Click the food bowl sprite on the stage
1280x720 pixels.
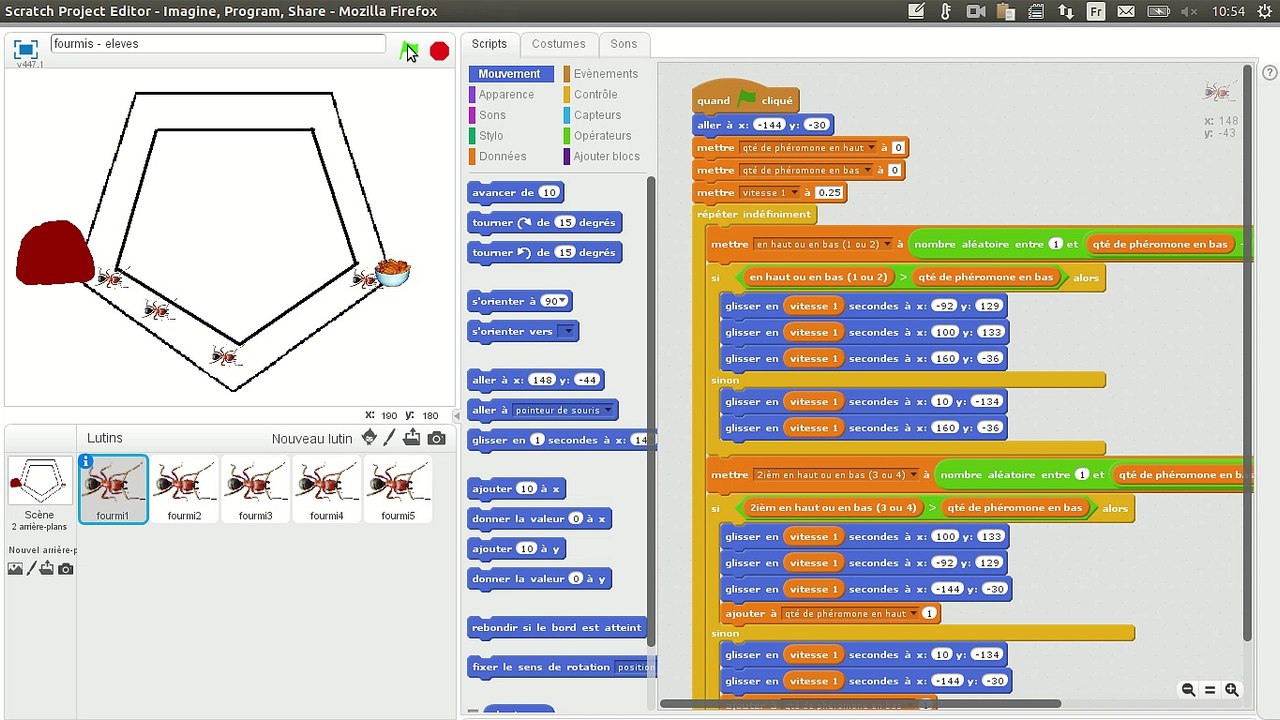[x=392, y=273]
